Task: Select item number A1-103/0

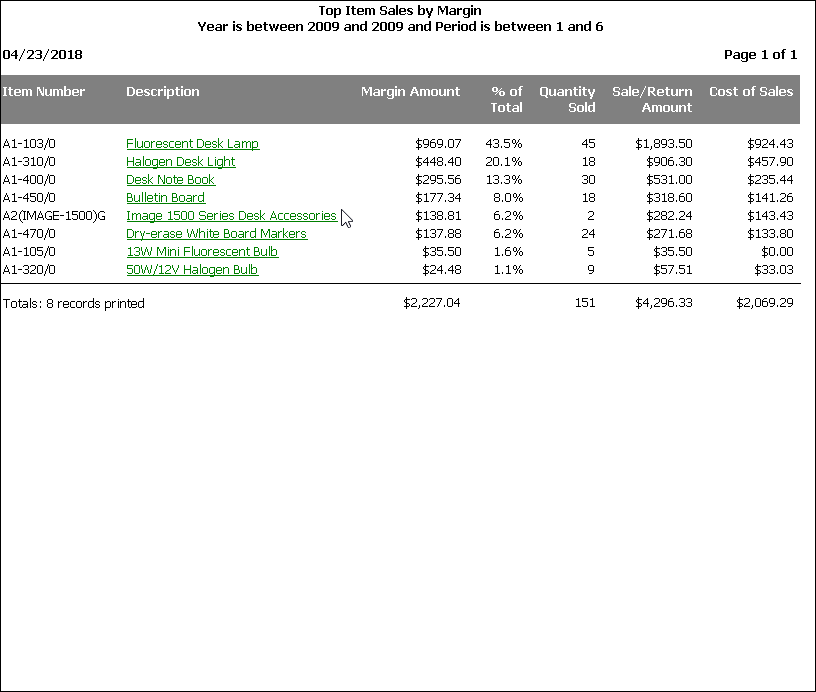Action: coord(29,144)
